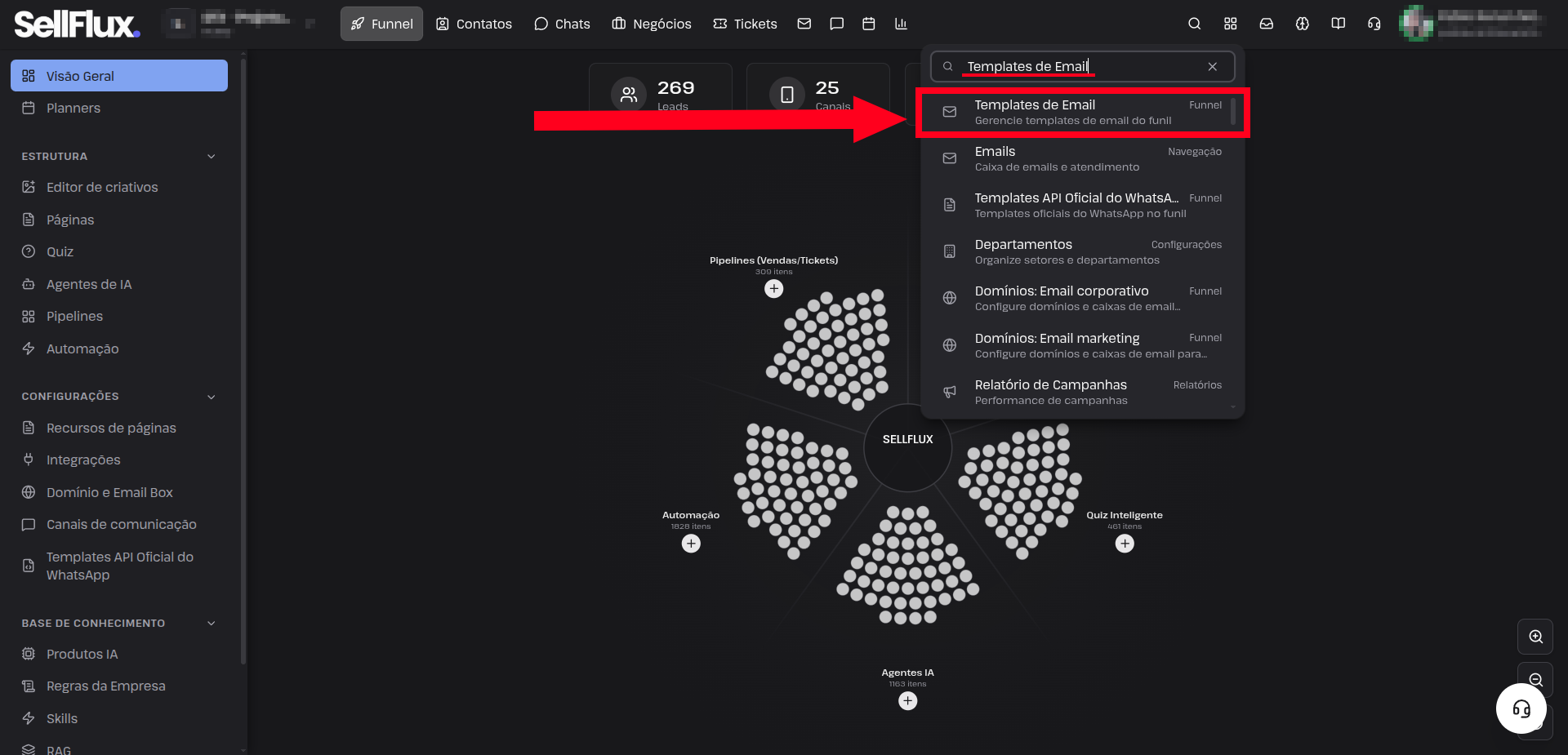
Task: Select the Relatório de Campanhas search result
Action: click(x=1082, y=392)
